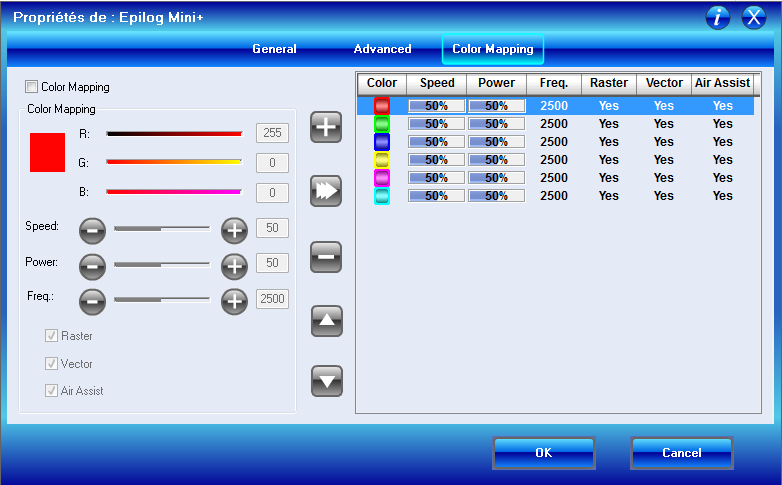Decrease Freq. with the minus button
The height and width of the screenshot is (485, 782).
[92, 302]
